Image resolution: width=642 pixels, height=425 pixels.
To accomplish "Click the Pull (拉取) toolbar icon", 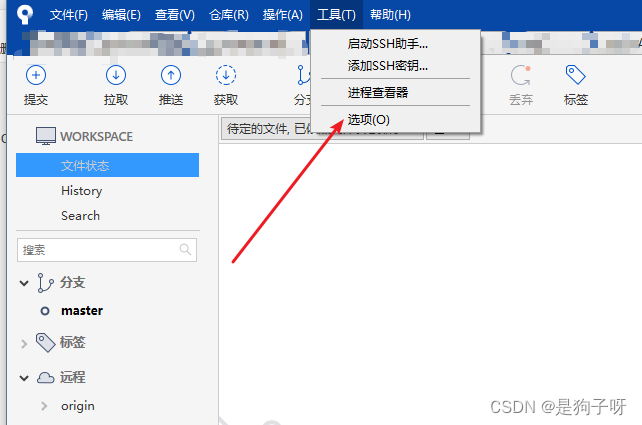I will [116, 75].
